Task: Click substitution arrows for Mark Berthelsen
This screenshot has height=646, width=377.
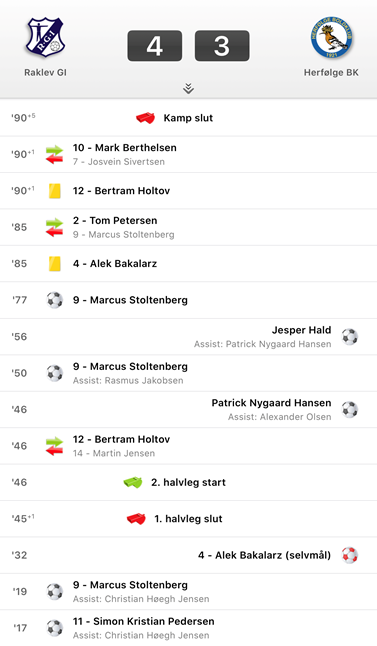Action: point(54,154)
